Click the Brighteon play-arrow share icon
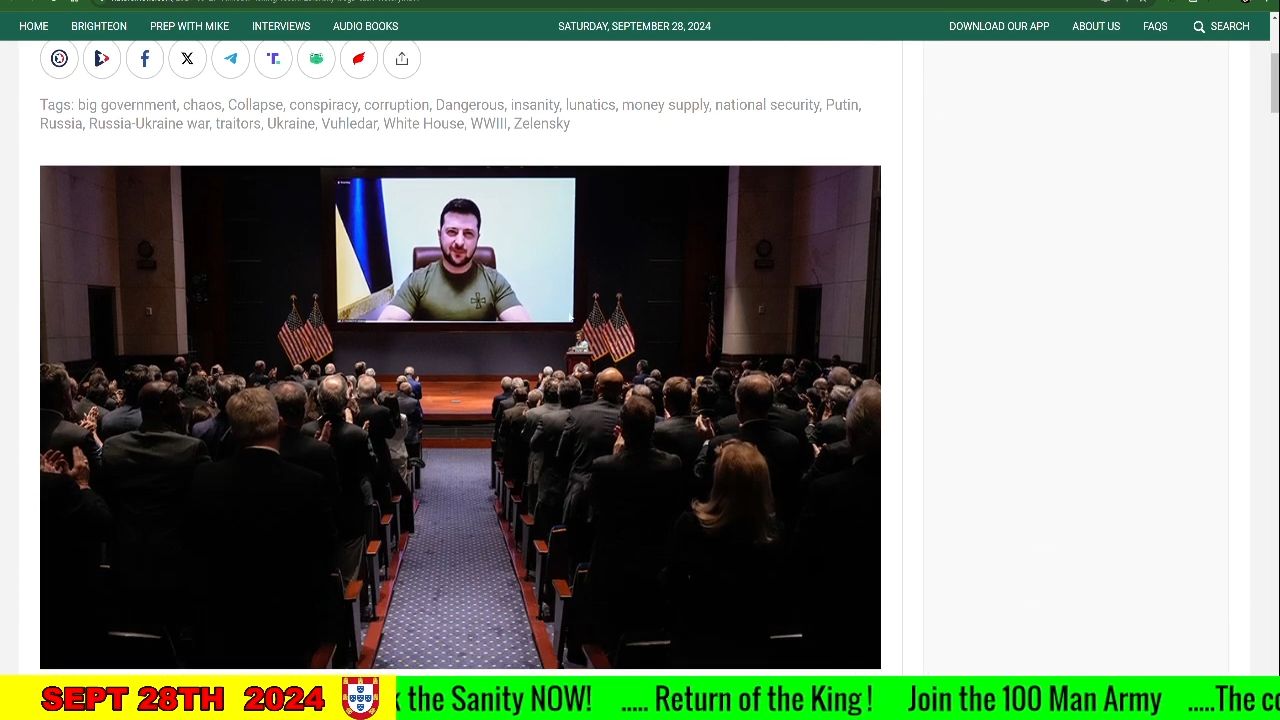Viewport: 1280px width, 720px height. (x=101, y=59)
